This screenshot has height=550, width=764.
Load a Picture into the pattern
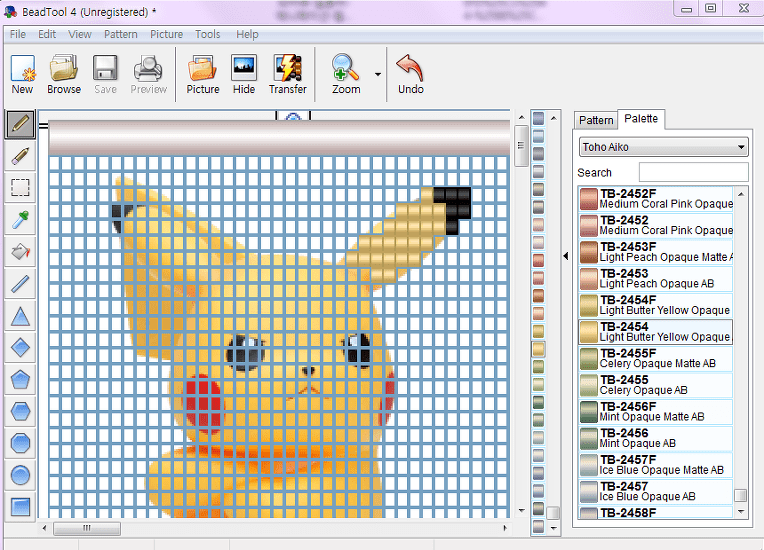(x=203, y=74)
